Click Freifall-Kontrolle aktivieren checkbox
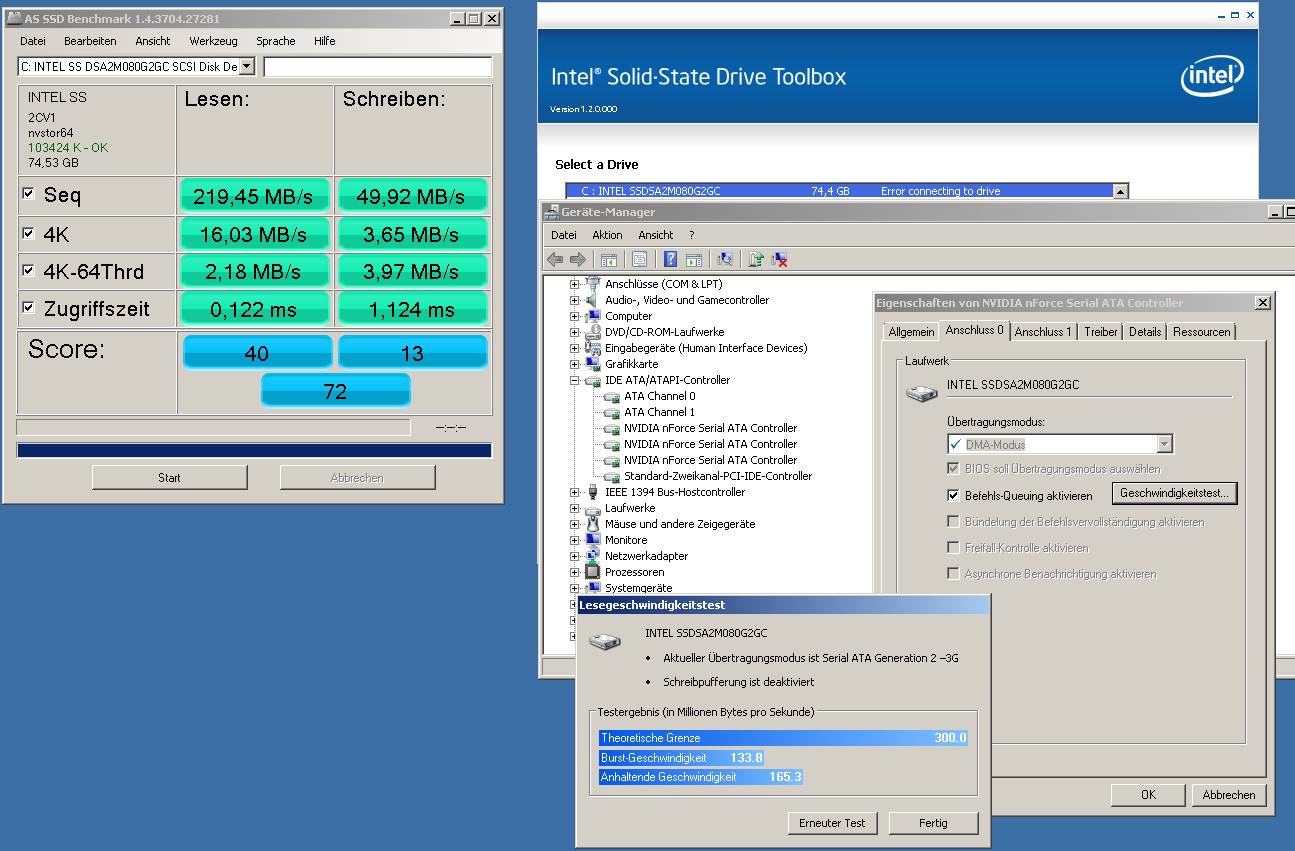The height and width of the screenshot is (851, 1295). point(953,548)
